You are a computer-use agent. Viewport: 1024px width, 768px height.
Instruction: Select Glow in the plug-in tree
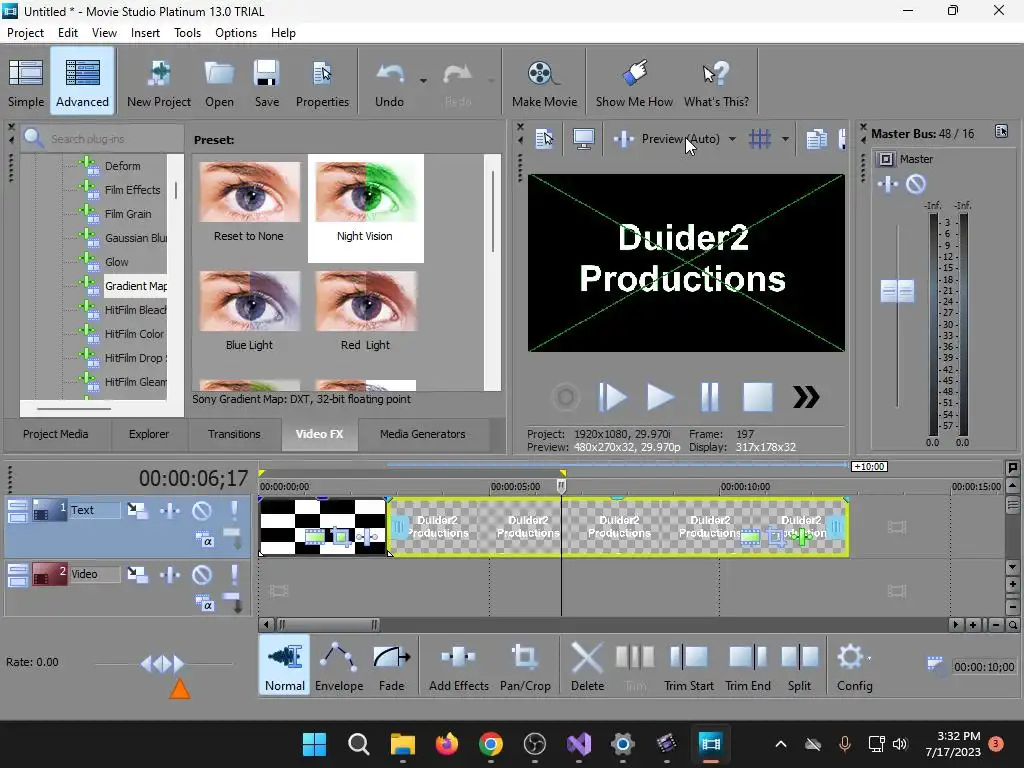117,262
